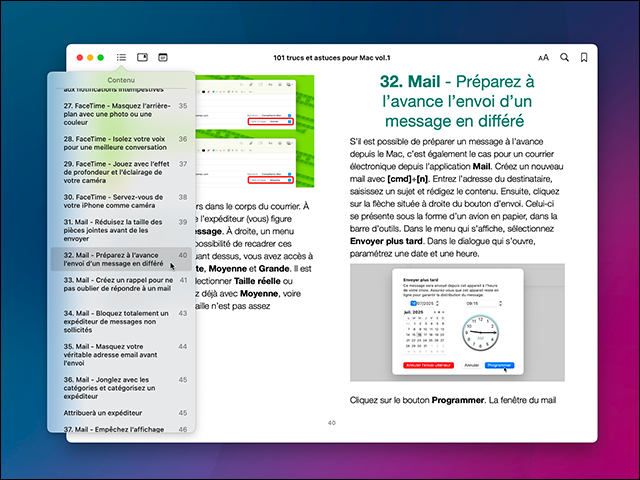Open the text appearance AA button
The width and height of the screenshot is (640, 480).
coord(543,58)
